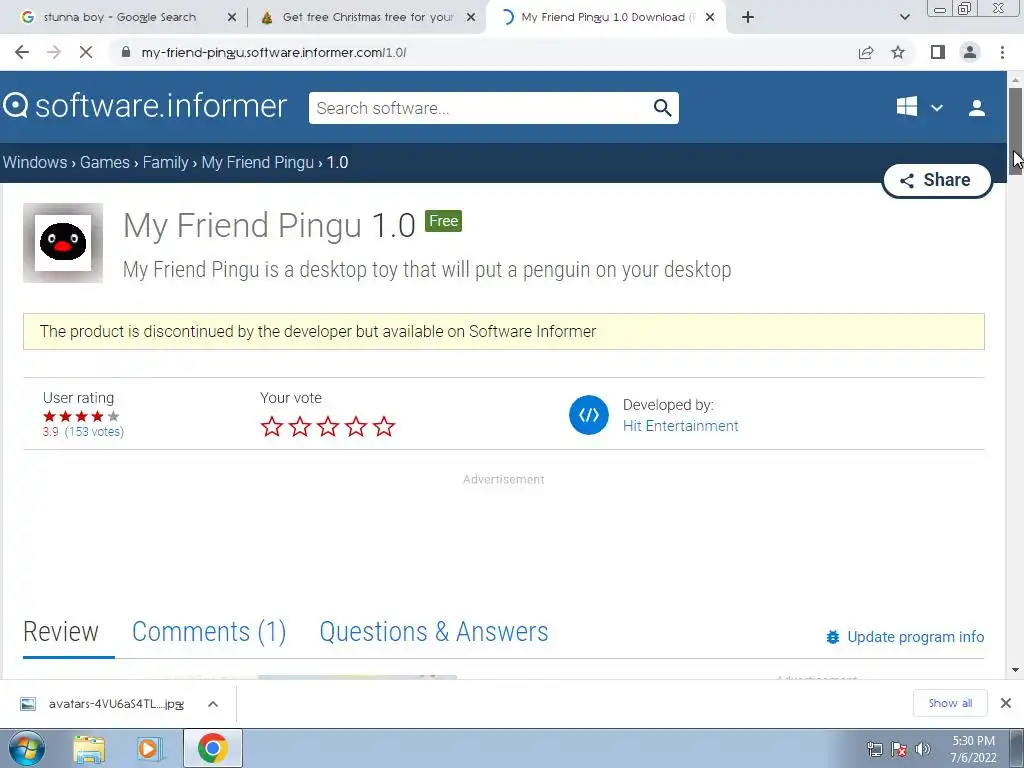Click the developer code icon
1024x768 pixels.
(588, 415)
